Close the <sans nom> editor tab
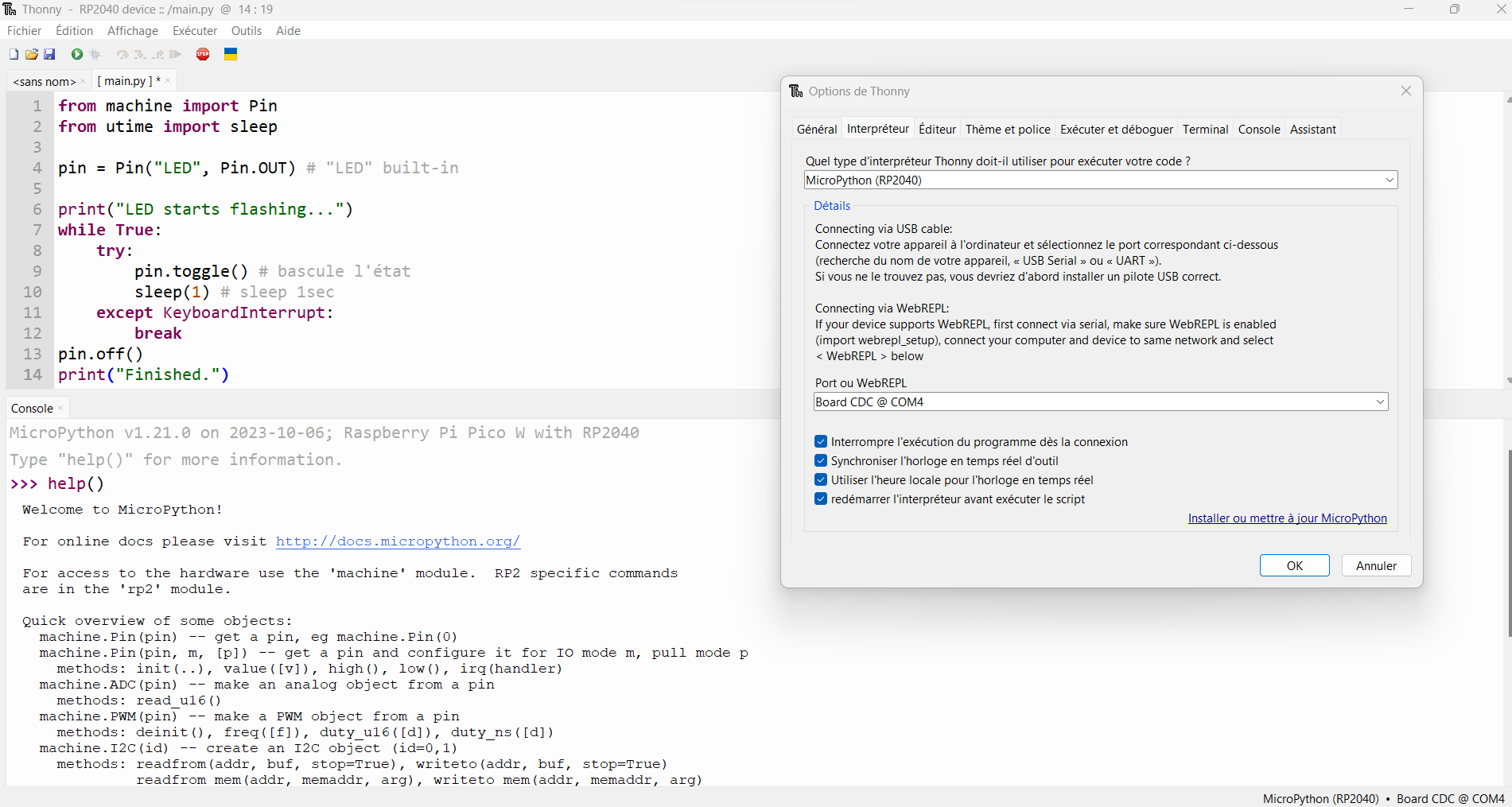 (83, 81)
